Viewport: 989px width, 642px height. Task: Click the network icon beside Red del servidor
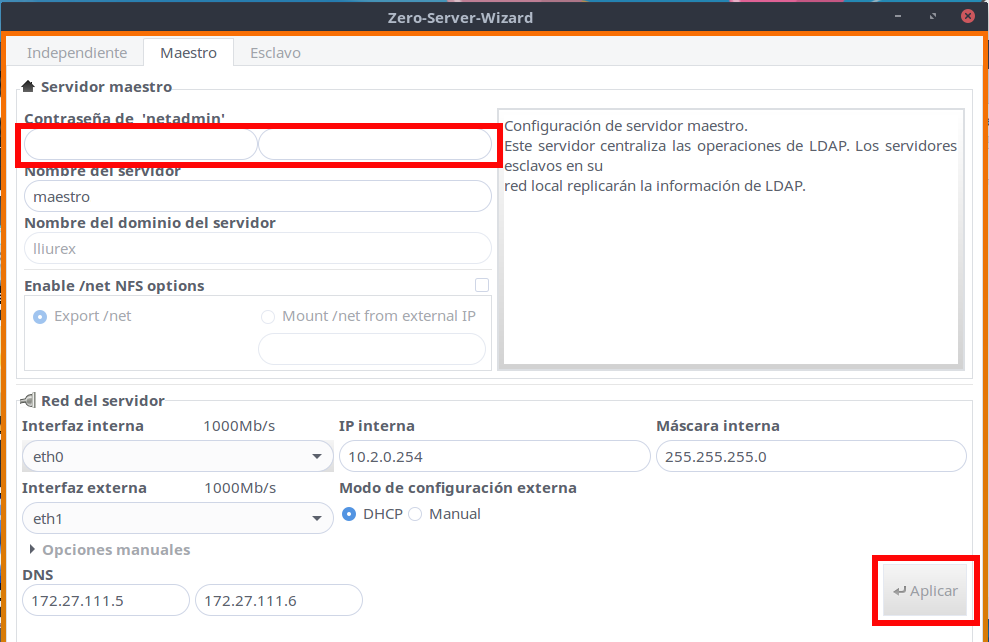(28, 401)
